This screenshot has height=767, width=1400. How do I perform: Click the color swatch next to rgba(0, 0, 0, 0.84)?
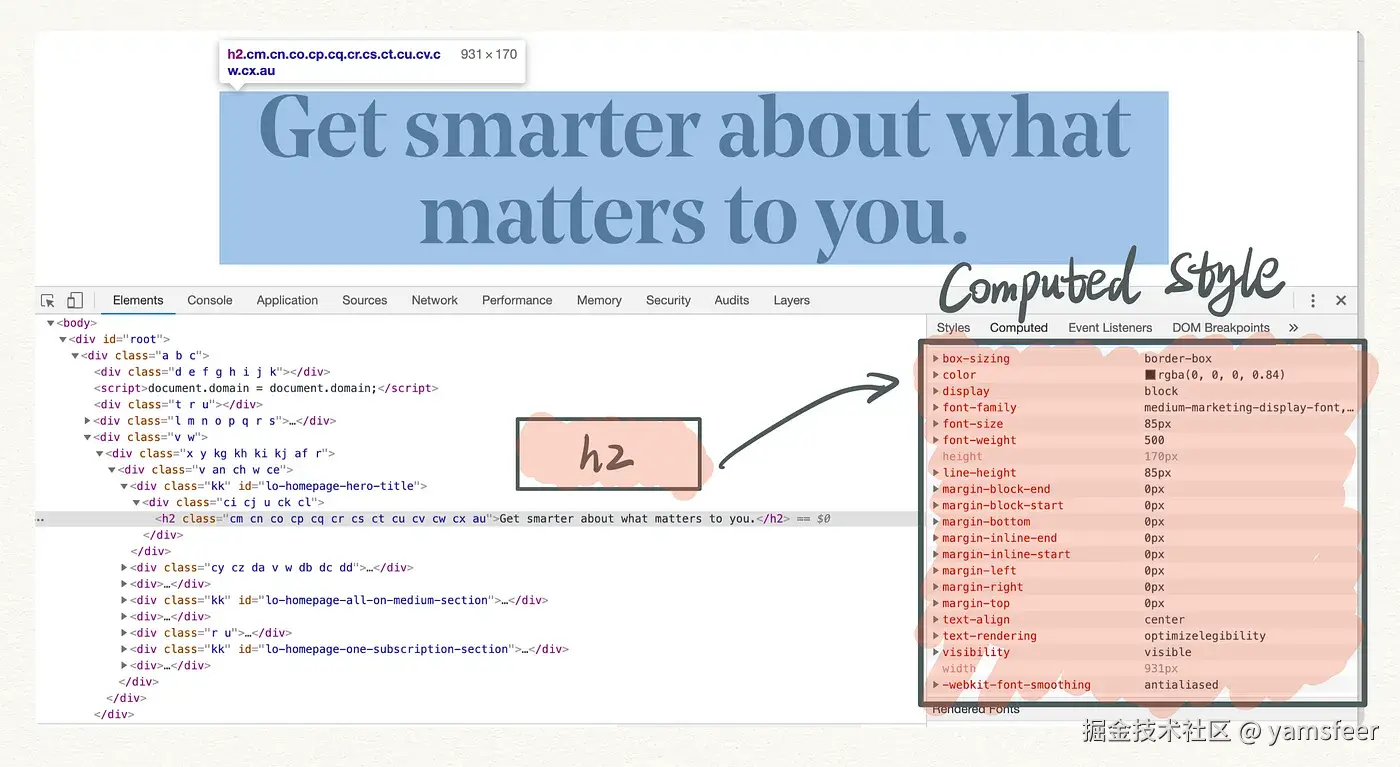tap(1150, 375)
